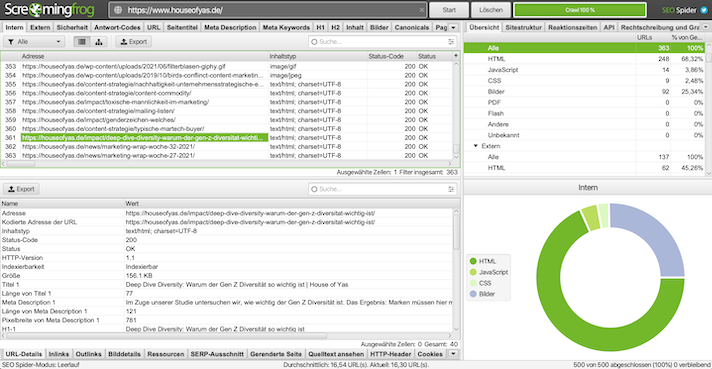Click the plus icon to add table columns
Viewport: 712px width, 369px height.
coord(456,56)
